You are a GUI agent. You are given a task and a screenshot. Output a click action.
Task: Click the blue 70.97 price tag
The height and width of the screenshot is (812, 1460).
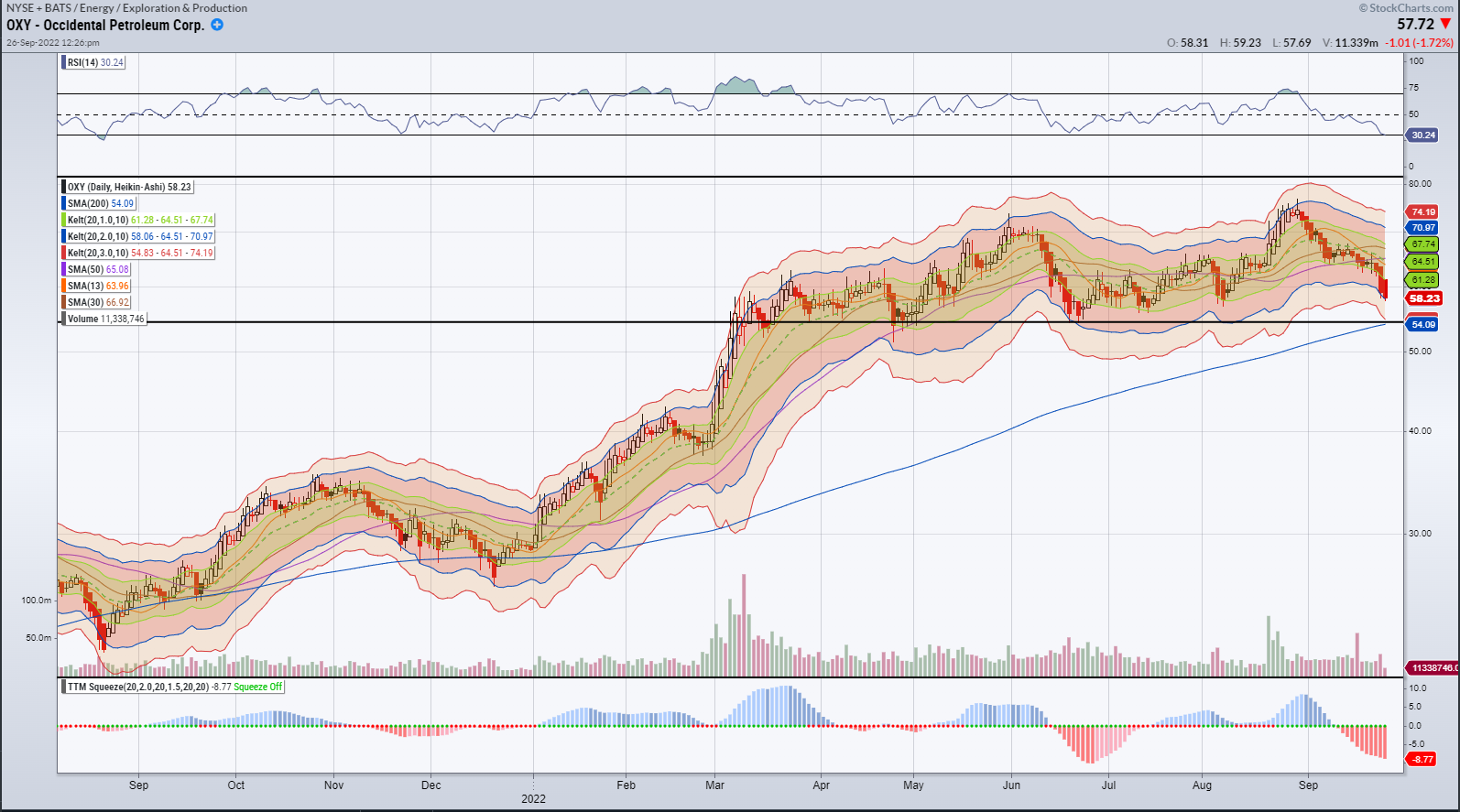(1422, 227)
